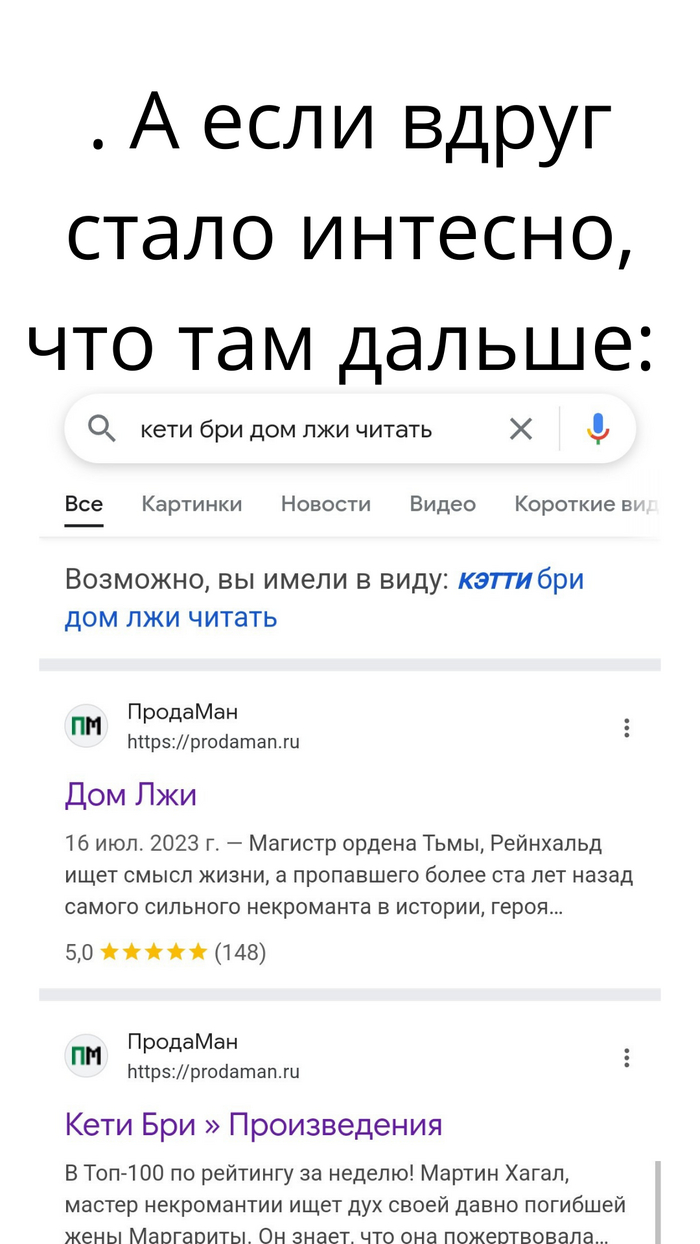The width and height of the screenshot is (700, 1244).
Task: Select the Видео tab
Action: 442,504
